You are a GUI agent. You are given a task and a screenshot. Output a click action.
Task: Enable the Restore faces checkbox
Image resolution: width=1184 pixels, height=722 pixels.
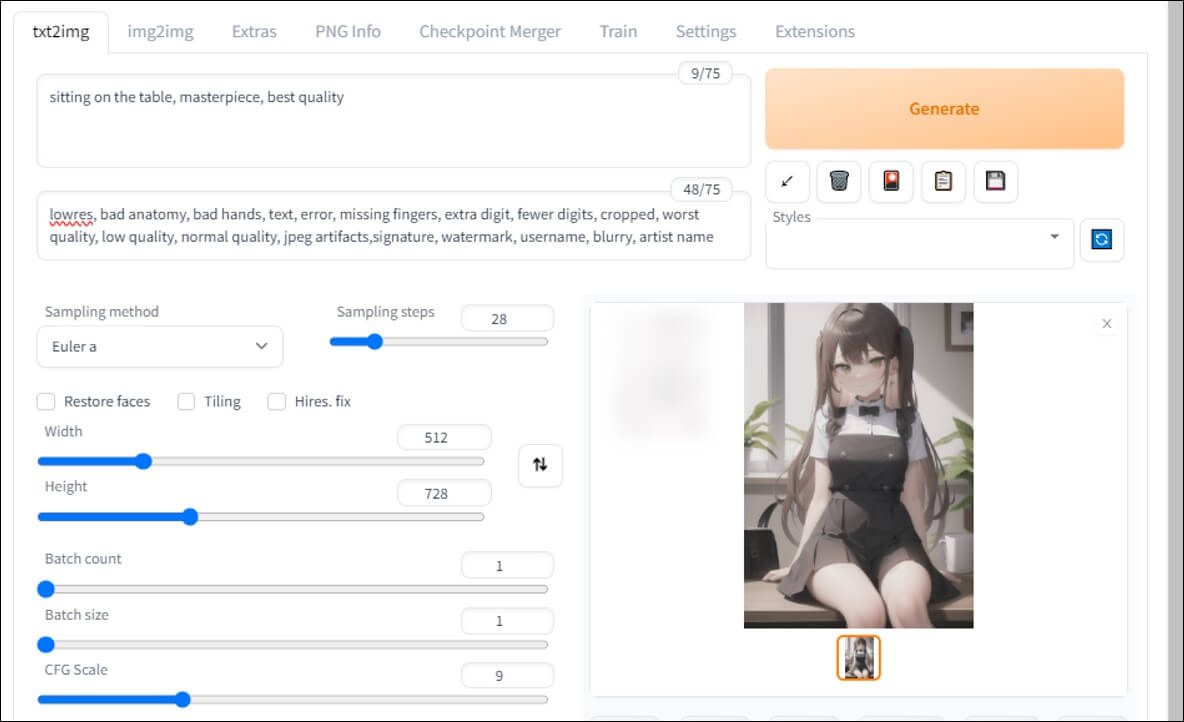coord(46,401)
